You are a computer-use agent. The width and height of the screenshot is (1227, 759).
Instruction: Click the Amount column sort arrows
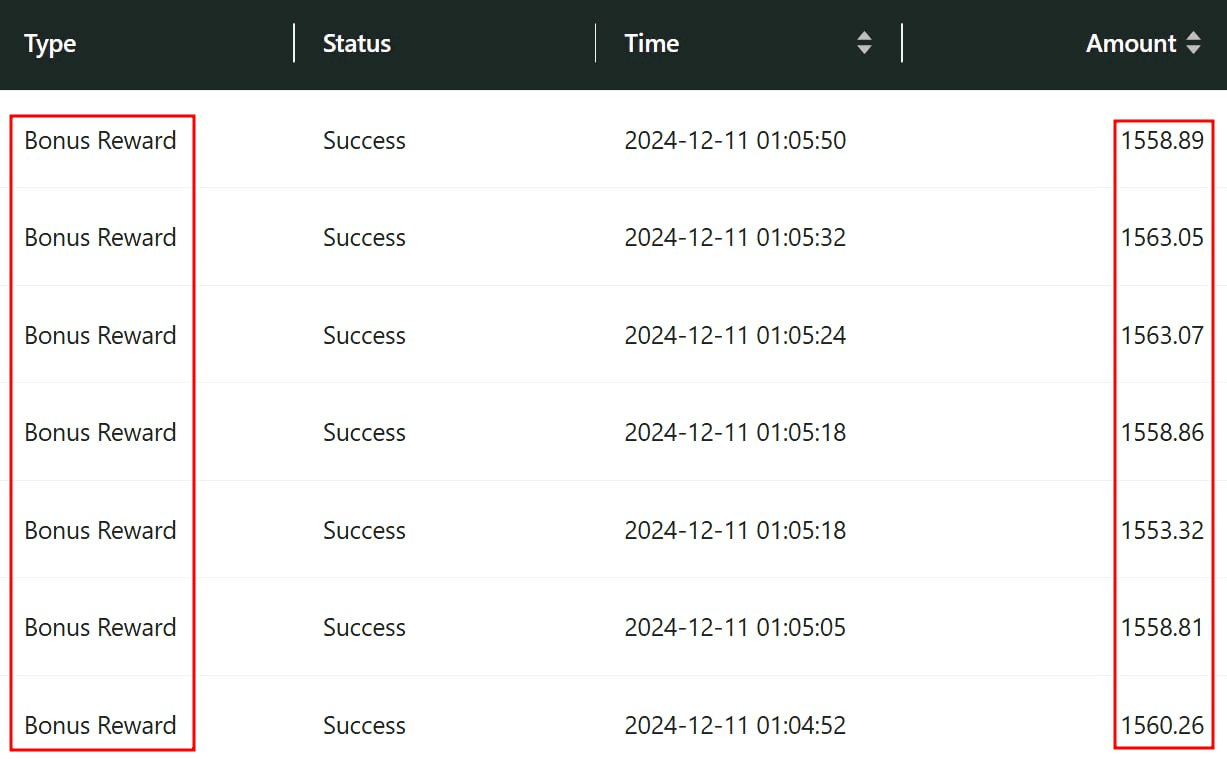[1192, 43]
